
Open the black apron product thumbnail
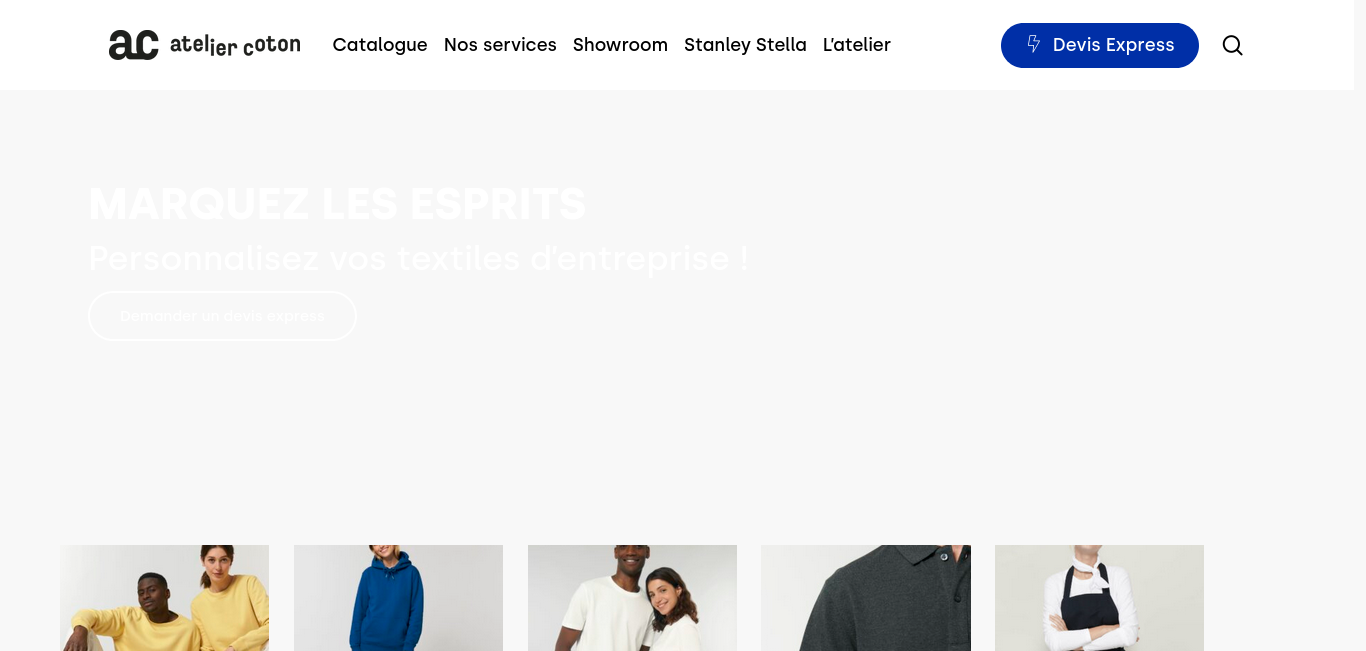click(x=1099, y=598)
